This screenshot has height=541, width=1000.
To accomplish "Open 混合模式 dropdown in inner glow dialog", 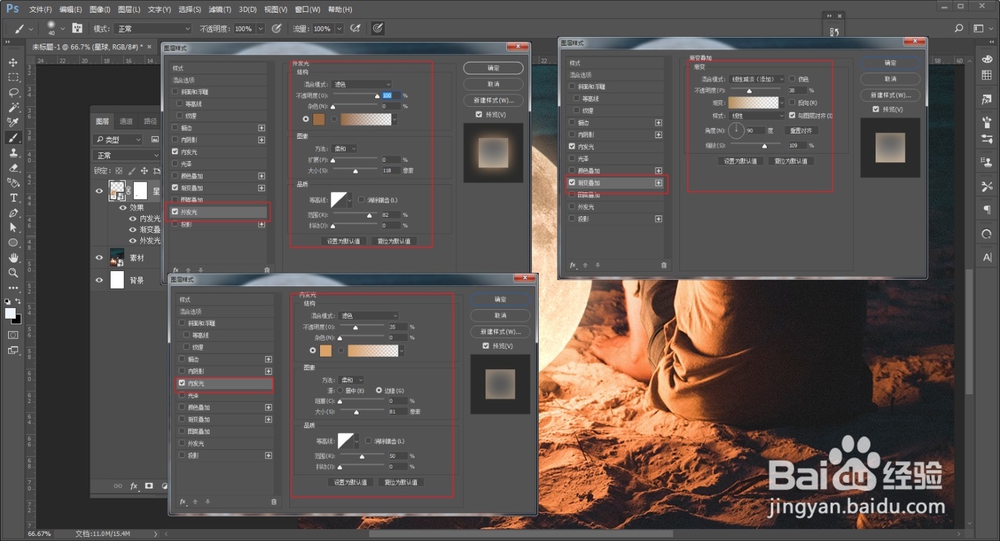I will coord(369,316).
